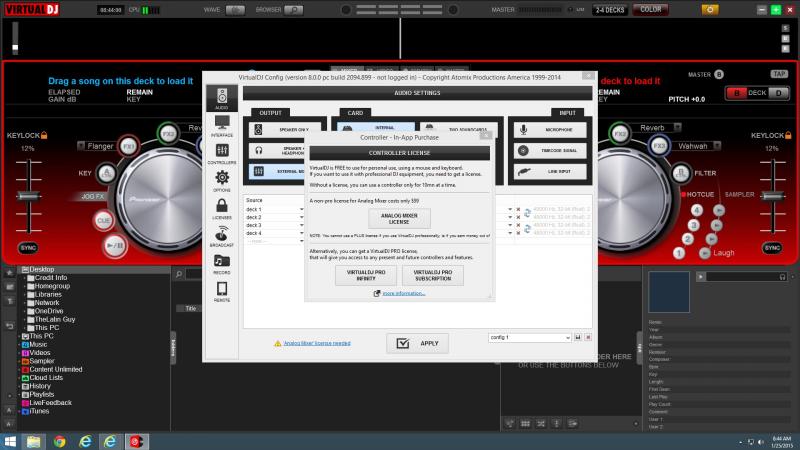Toggle the right deck Keylock padlock
Viewport: 800px width, 450px height.
coord(790,135)
